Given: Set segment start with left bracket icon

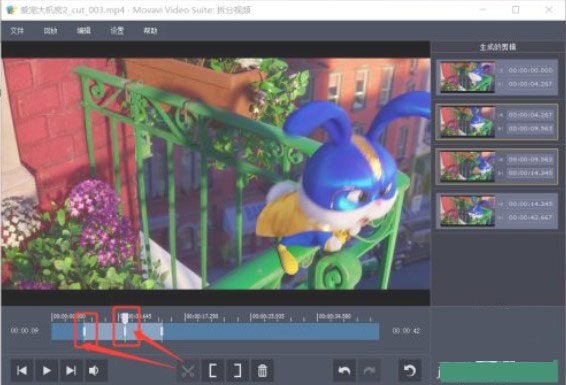Looking at the screenshot, I should tap(213, 371).
